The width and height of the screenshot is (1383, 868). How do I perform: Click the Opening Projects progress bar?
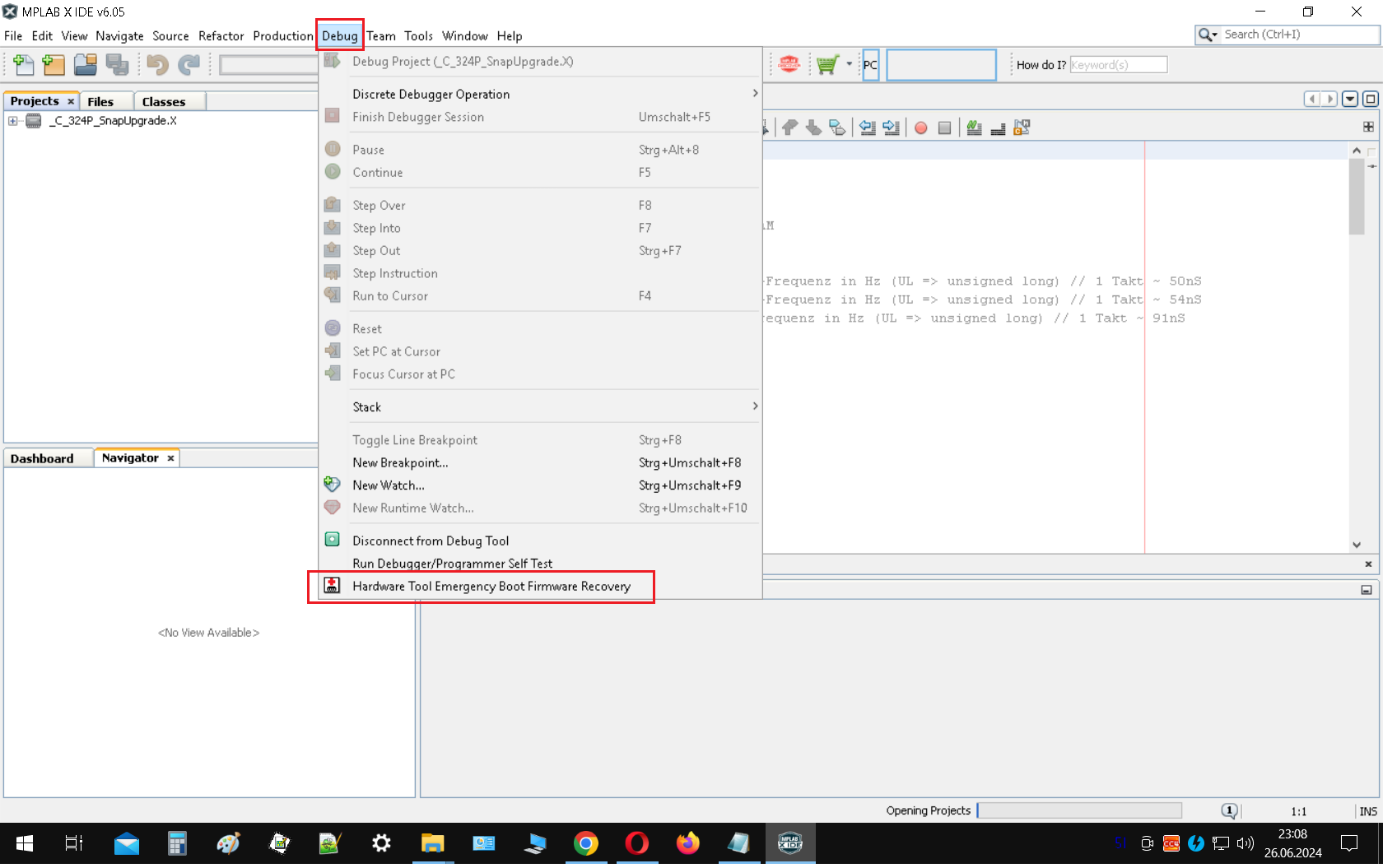point(1078,810)
